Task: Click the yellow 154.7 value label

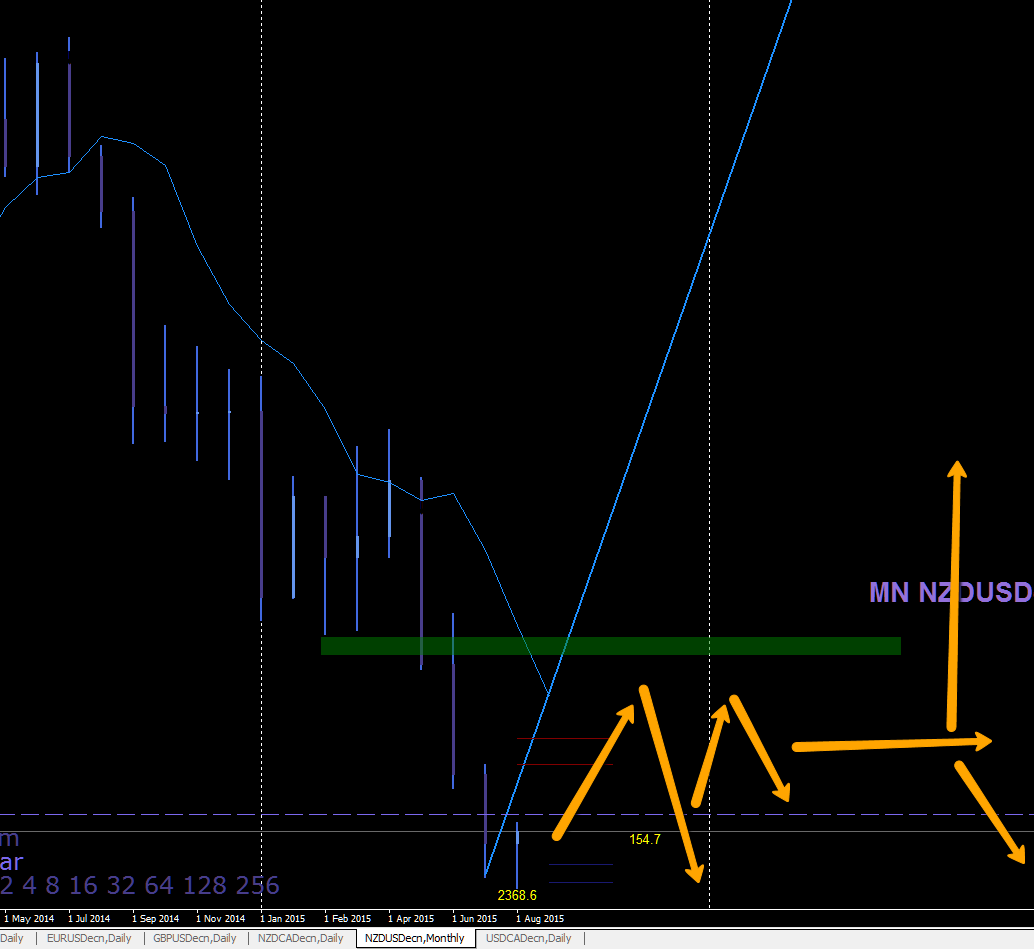Action: (x=644, y=839)
